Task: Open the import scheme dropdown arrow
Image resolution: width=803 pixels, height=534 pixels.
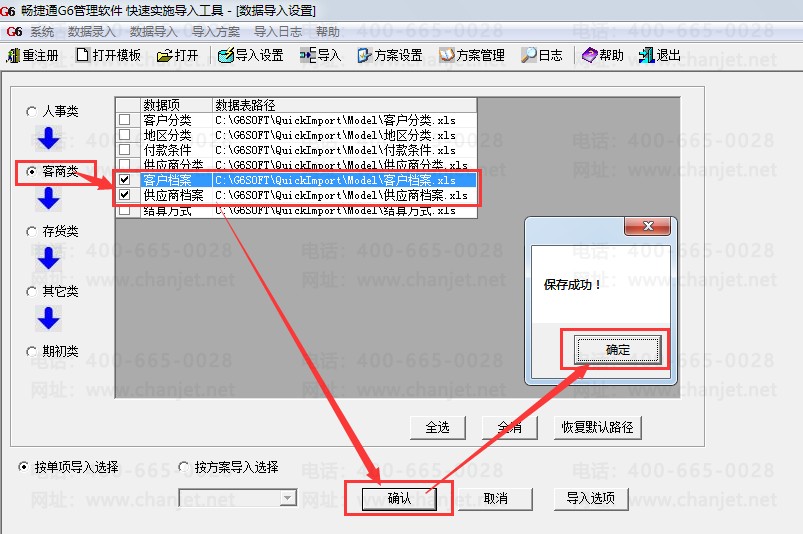Action: click(288, 498)
